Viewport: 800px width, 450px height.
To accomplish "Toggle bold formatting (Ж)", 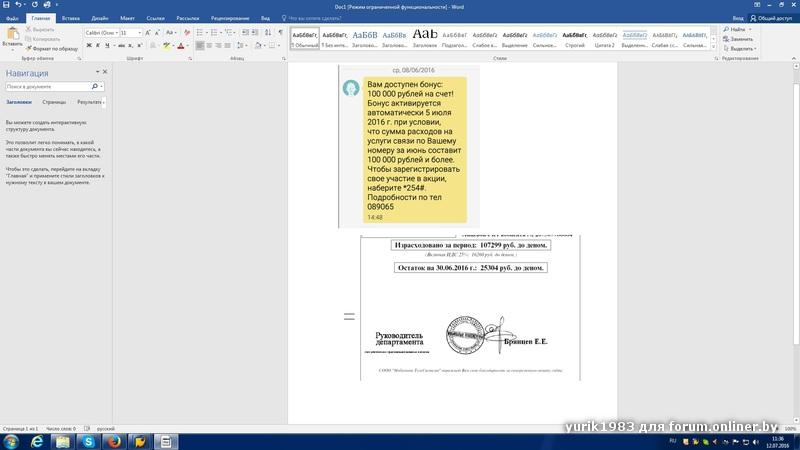I will (x=89, y=47).
